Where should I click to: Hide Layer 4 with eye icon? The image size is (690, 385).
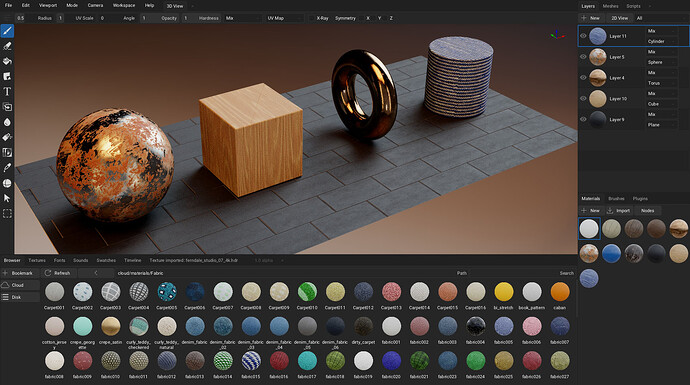[583, 77]
